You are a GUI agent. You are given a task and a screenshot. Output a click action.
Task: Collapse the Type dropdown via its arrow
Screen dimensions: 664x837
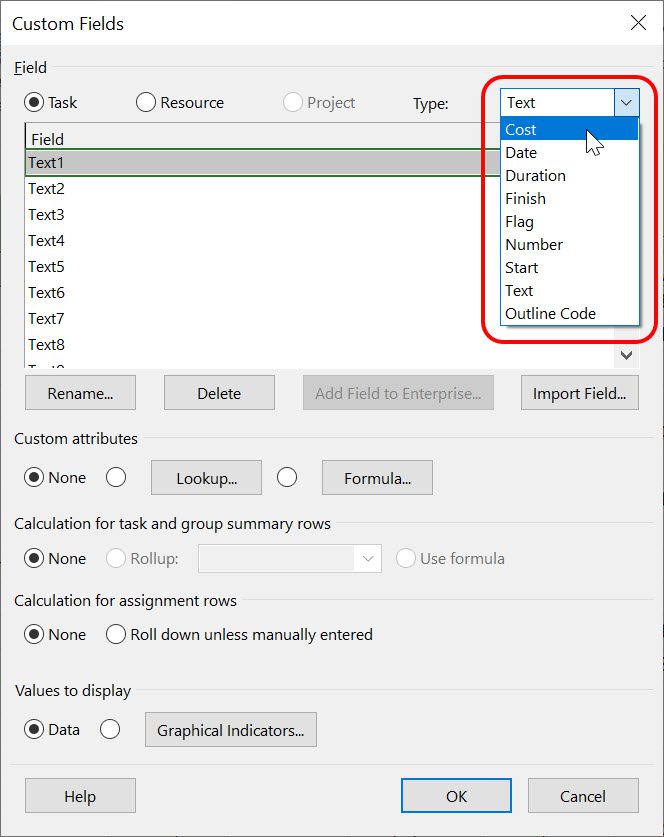click(627, 102)
